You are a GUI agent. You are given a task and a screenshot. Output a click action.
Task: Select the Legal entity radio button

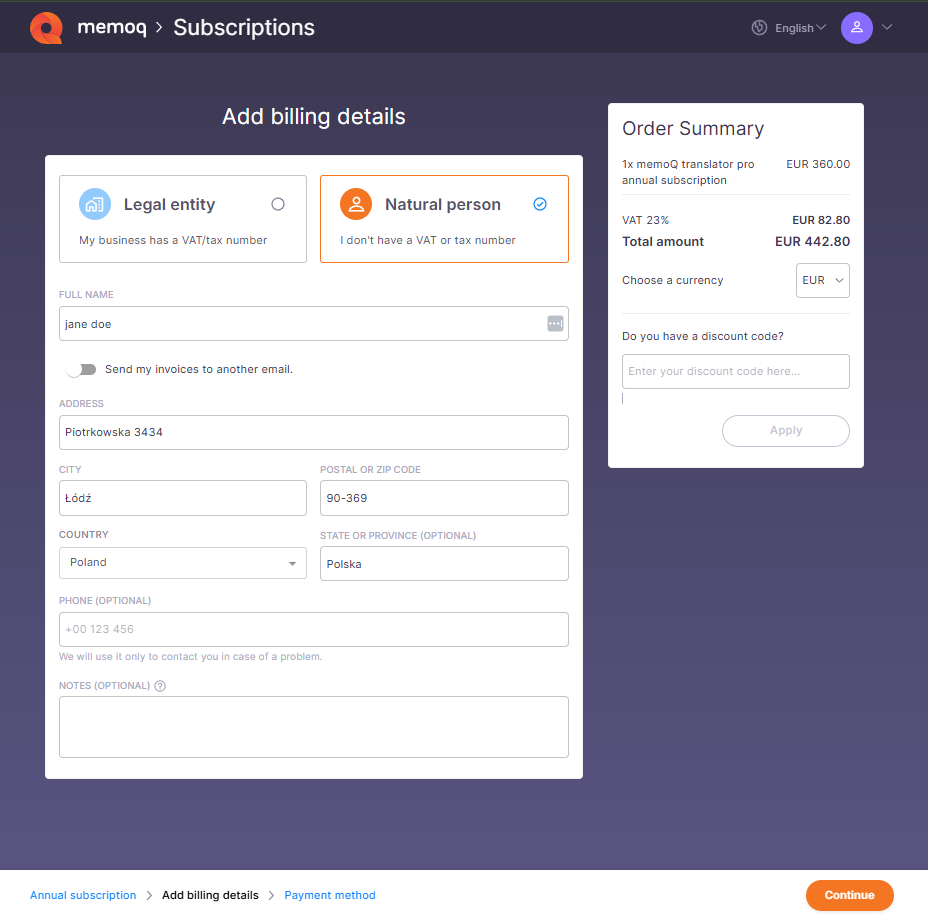point(278,204)
